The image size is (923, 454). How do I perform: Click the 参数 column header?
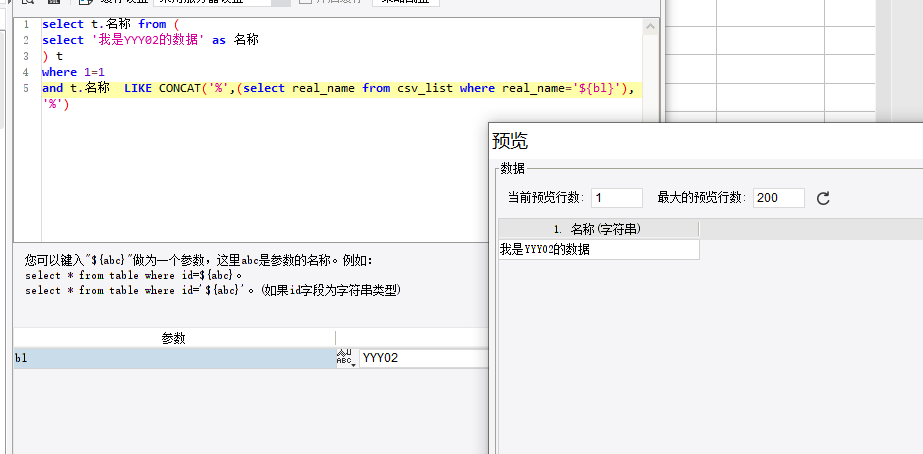[174, 338]
